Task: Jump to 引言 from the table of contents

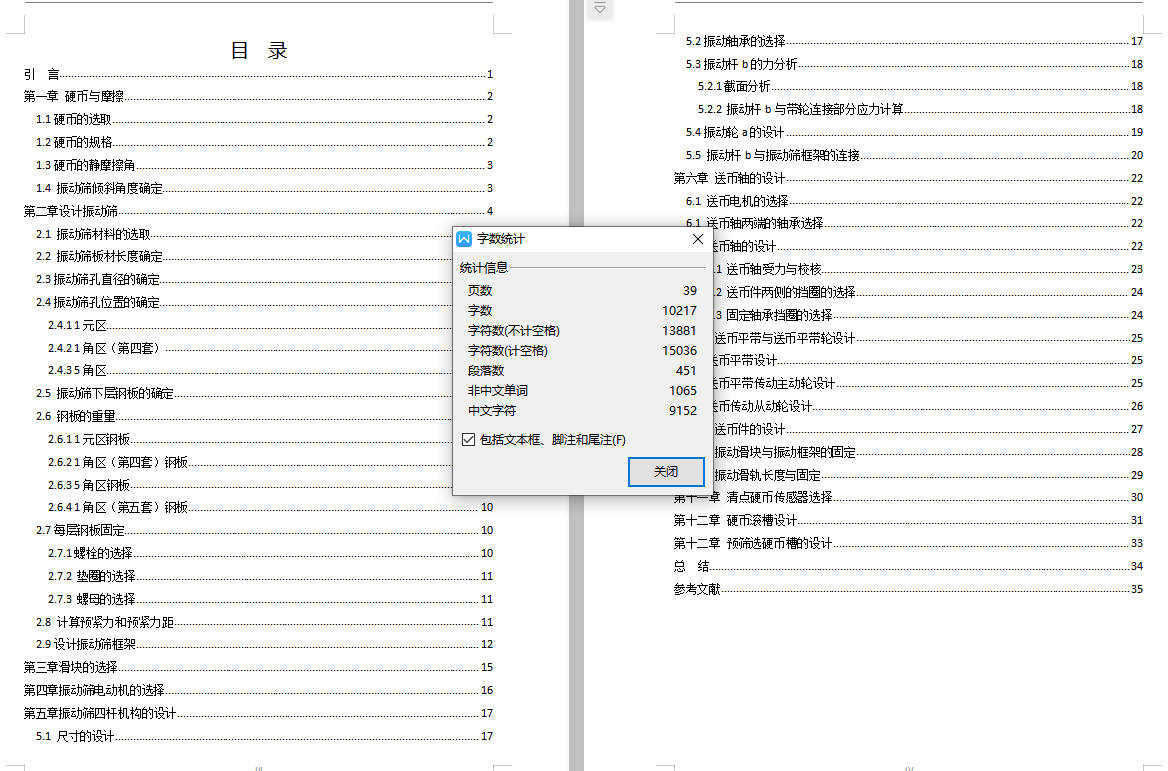Action: pyautogui.click(x=36, y=73)
